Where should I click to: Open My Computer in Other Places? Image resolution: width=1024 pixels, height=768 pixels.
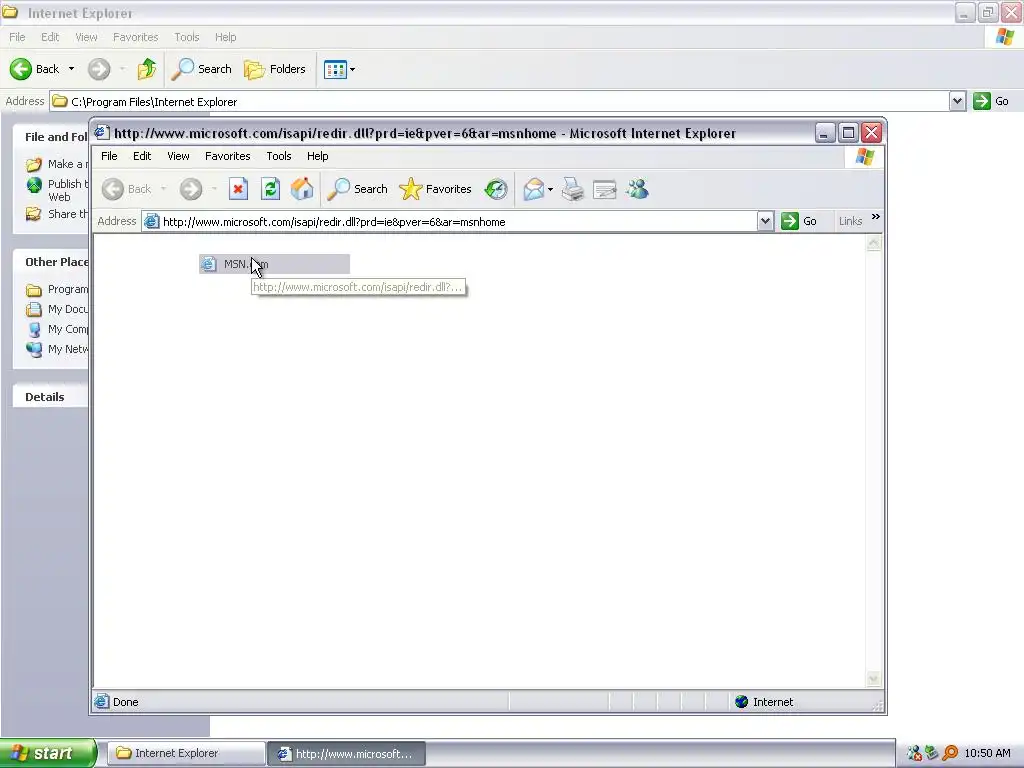point(57,329)
